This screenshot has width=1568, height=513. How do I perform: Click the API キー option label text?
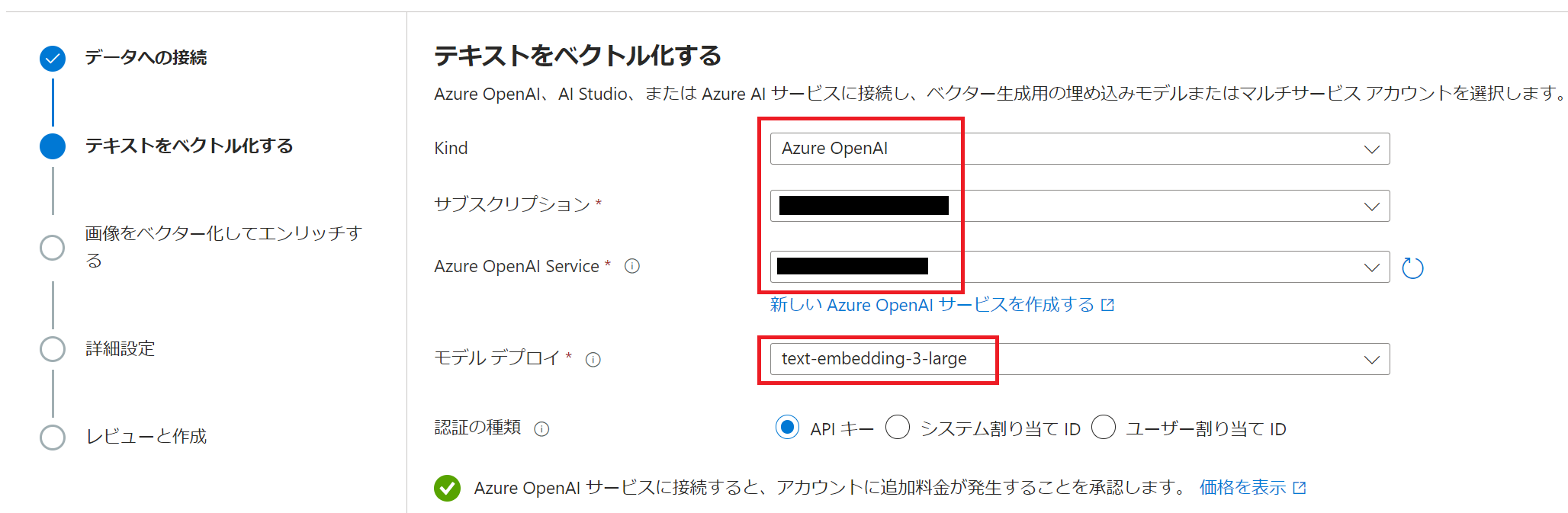tap(842, 429)
